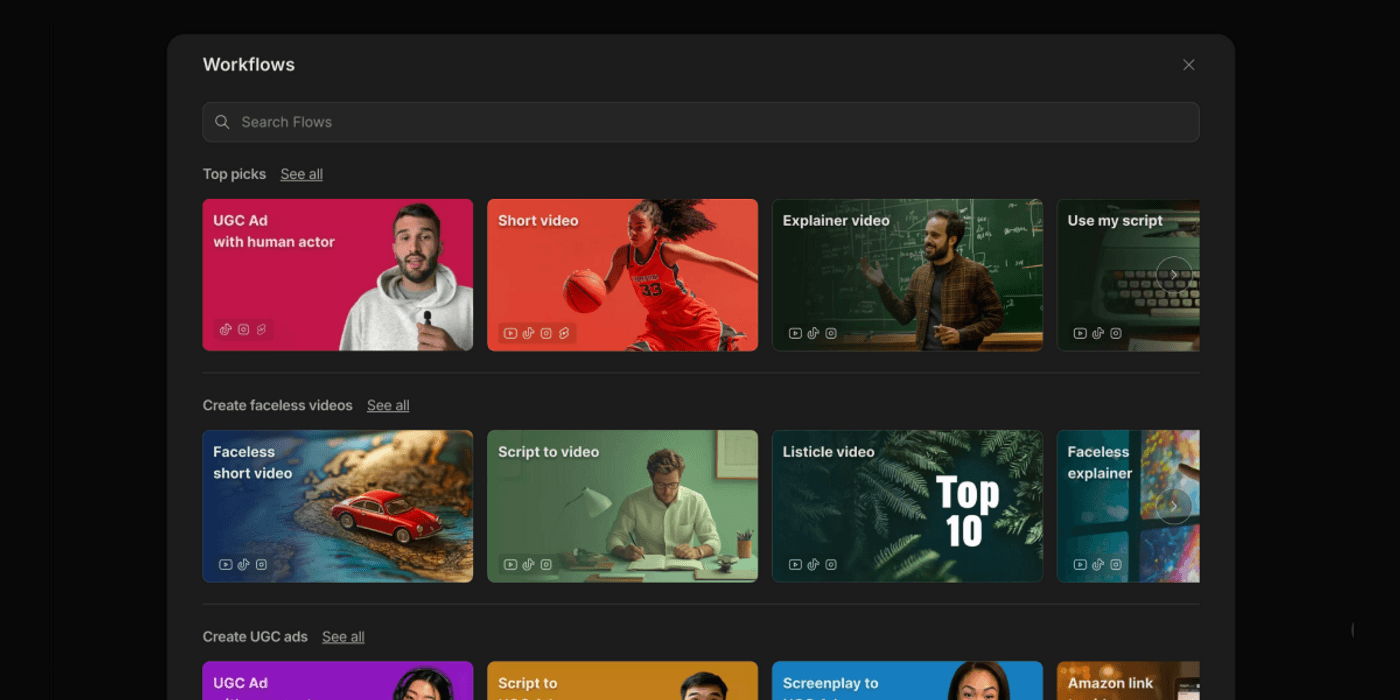Click the magnifier icon in the search bar

click(x=222, y=122)
